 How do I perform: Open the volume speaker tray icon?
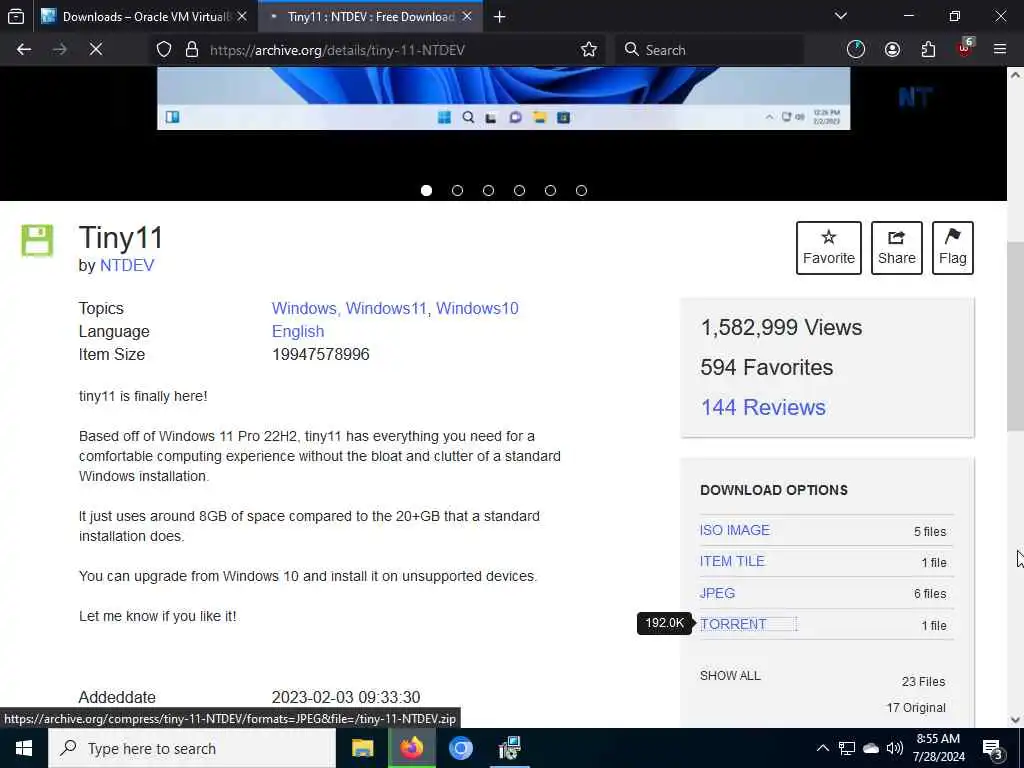click(x=895, y=748)
